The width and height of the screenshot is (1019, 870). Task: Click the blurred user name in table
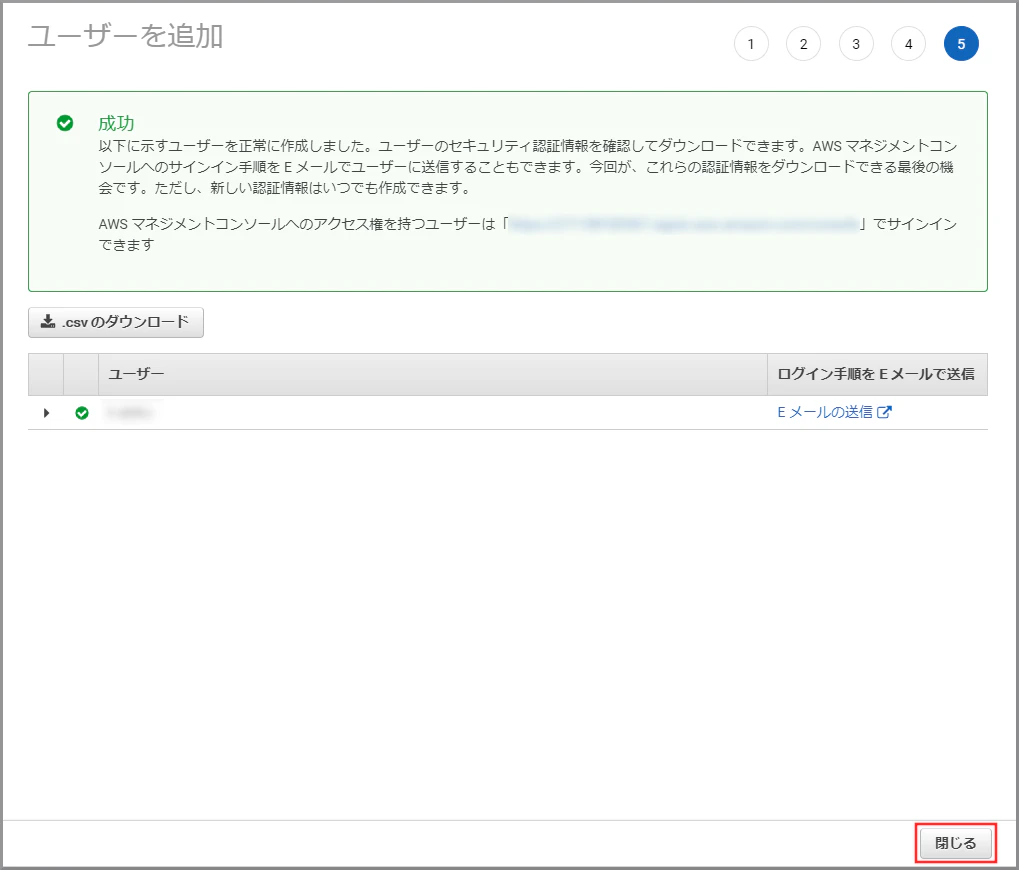[x=129, y=413]
